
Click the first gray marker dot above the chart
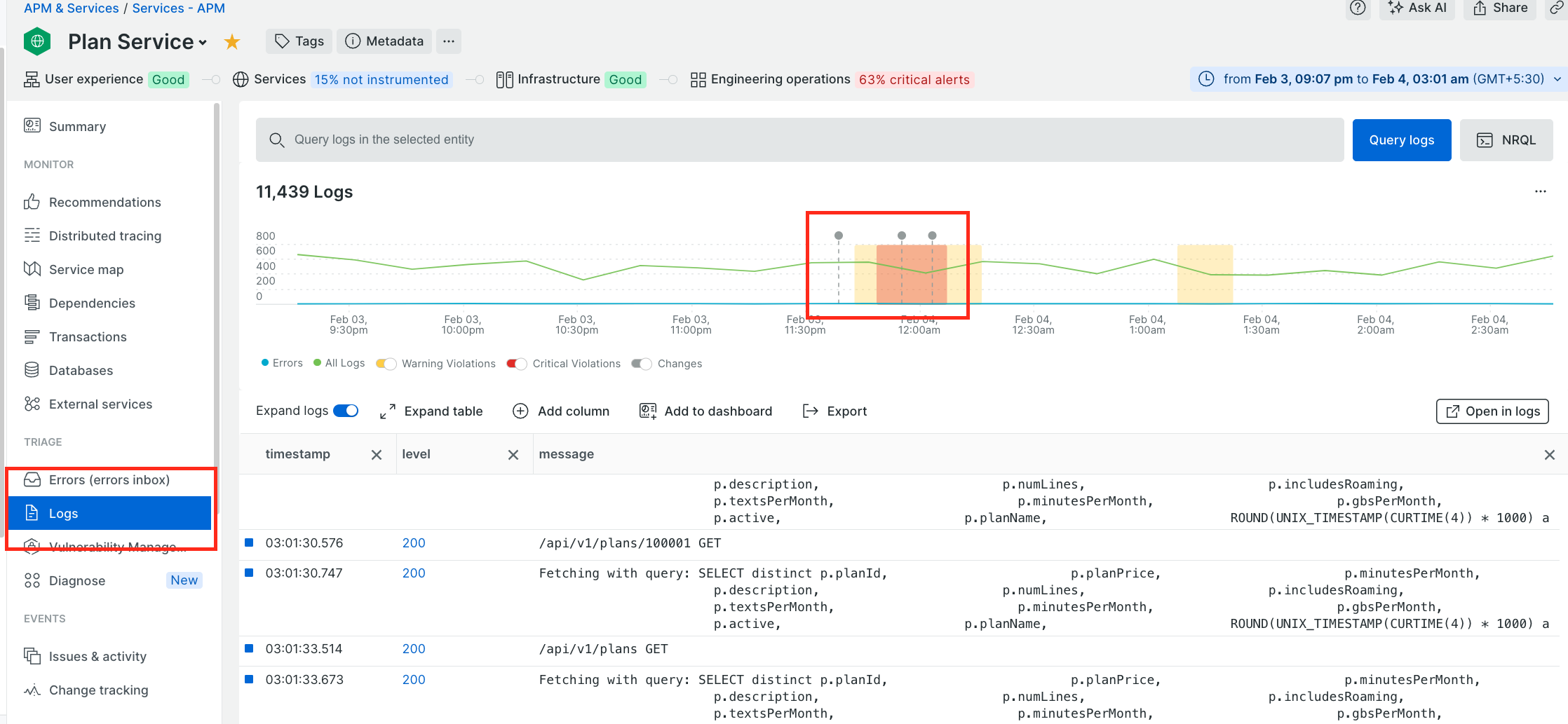839,235
